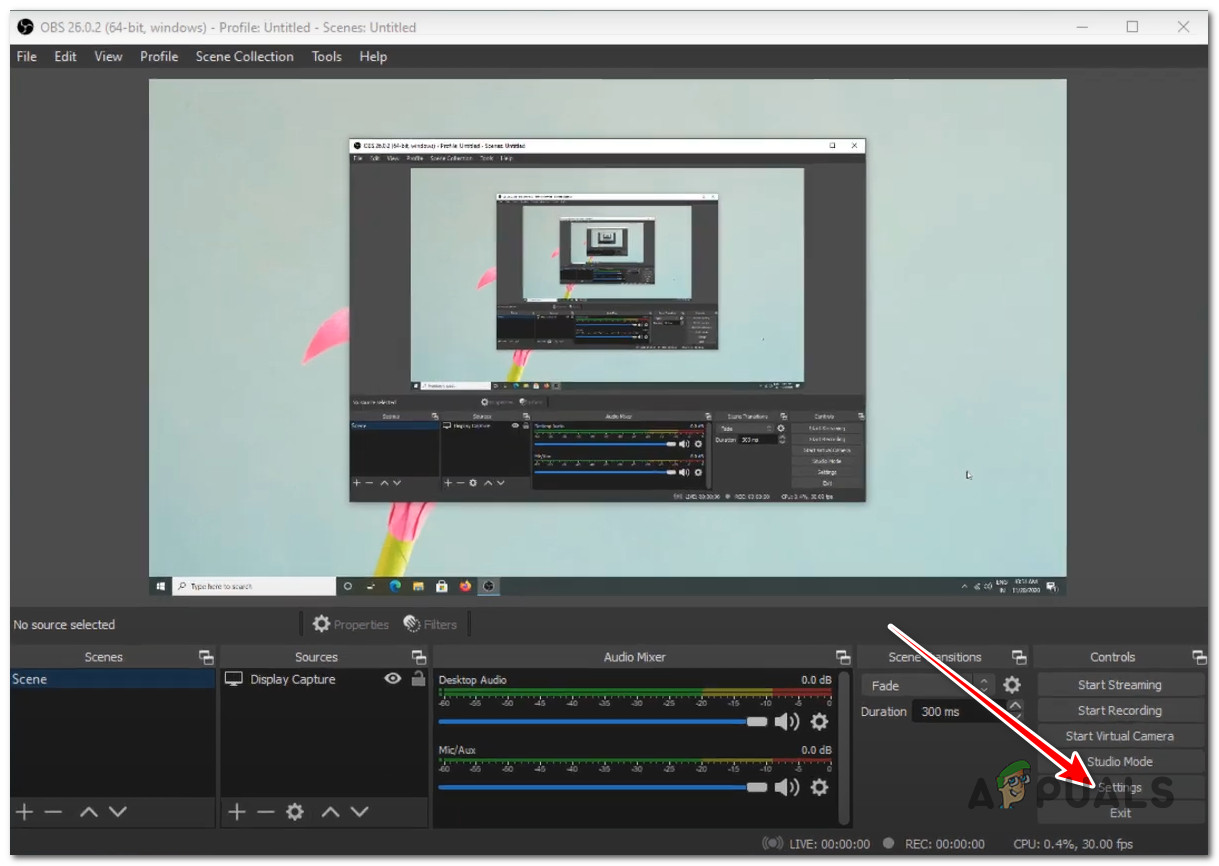Click the 'No source selected' label

pos(64,625)
